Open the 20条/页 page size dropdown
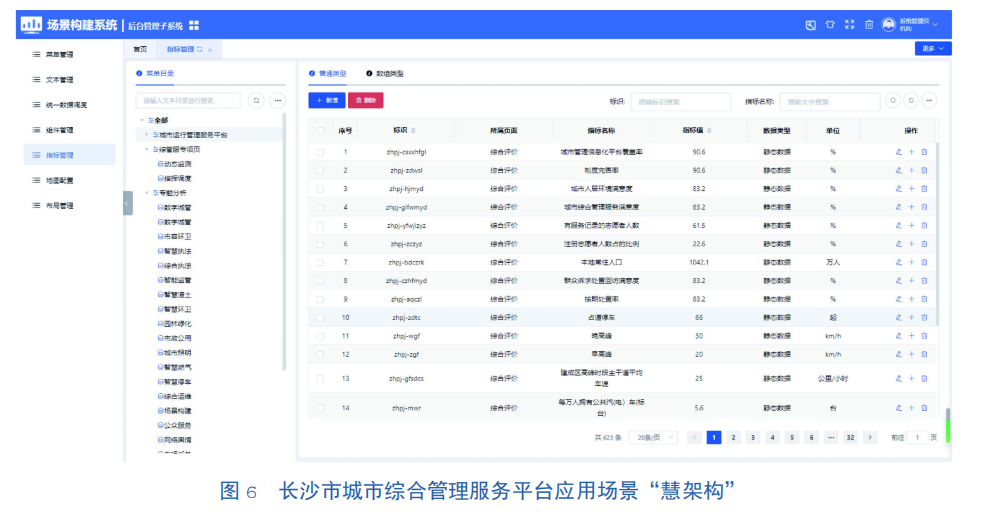 coord(653,437)
